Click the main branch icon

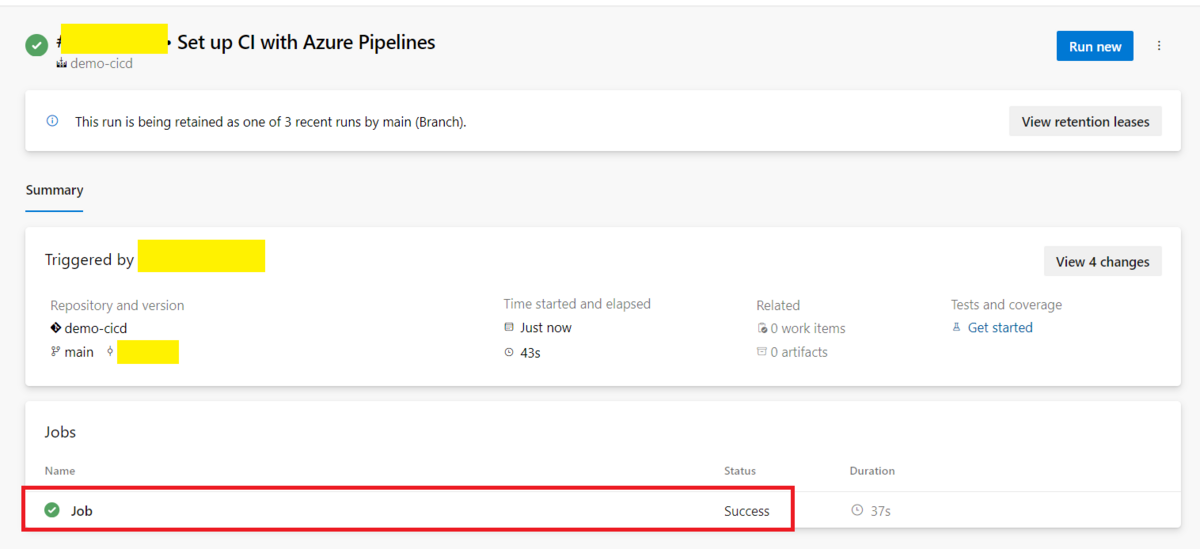[56, 352]
